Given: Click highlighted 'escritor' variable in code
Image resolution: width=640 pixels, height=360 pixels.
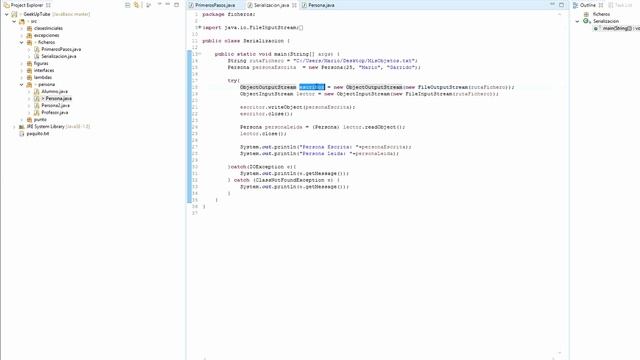Looking at the screenshot, I should point(312,87).
